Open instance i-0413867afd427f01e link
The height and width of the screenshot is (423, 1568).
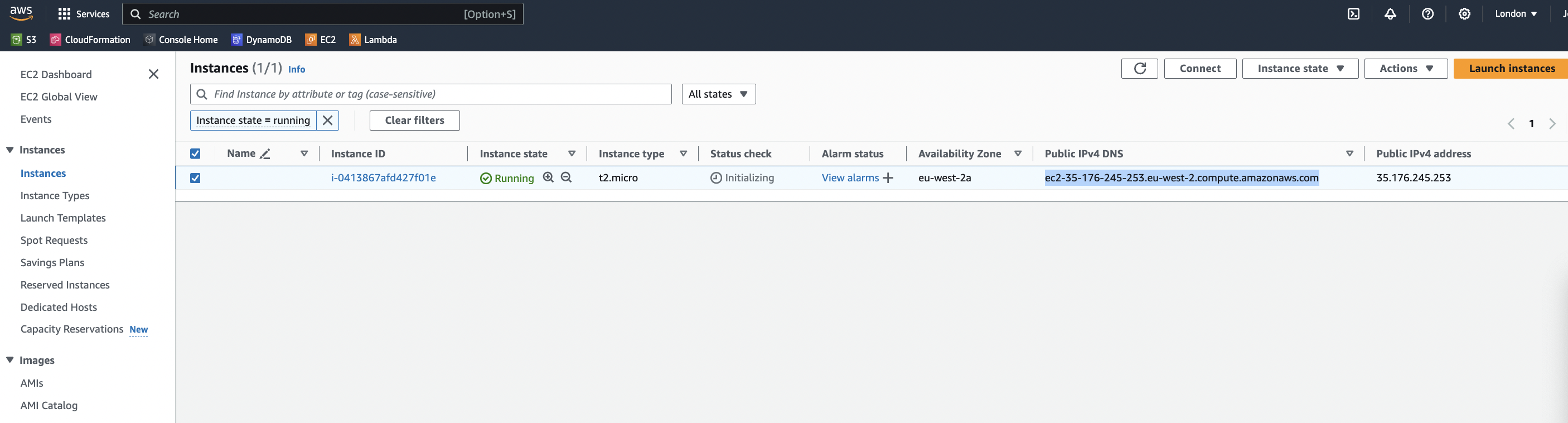[x=384, y=178]
